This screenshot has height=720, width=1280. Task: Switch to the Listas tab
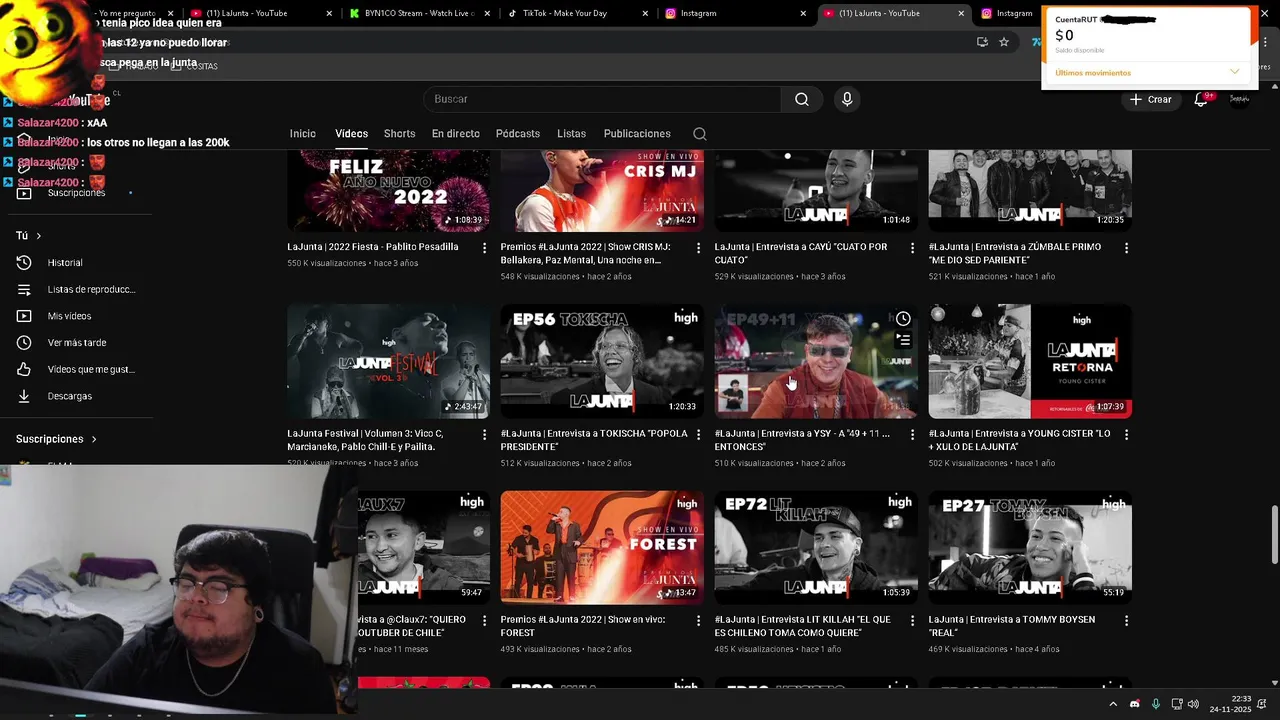[x=571, y=134]
